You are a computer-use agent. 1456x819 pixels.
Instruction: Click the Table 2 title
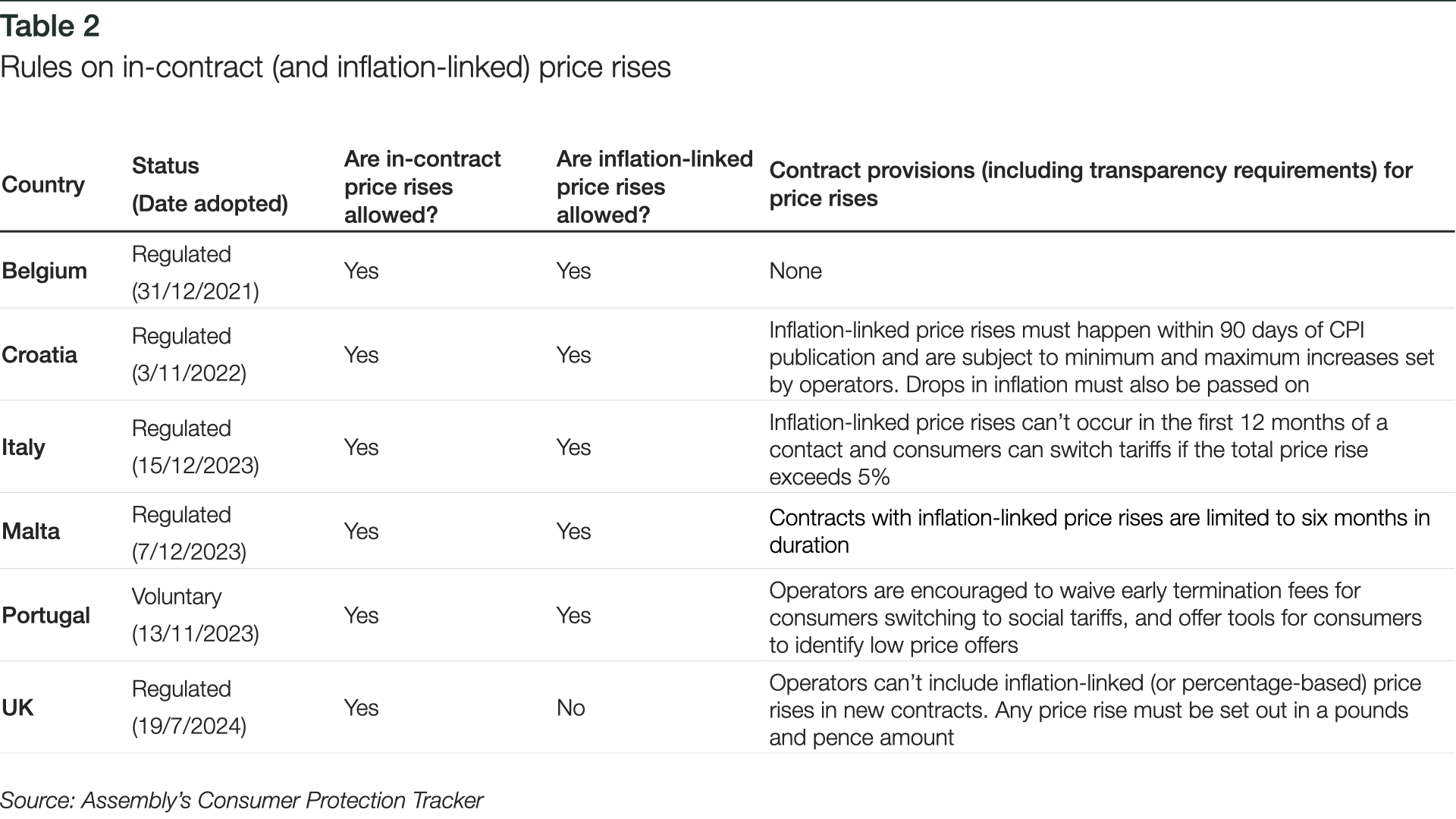coord(50,27)
